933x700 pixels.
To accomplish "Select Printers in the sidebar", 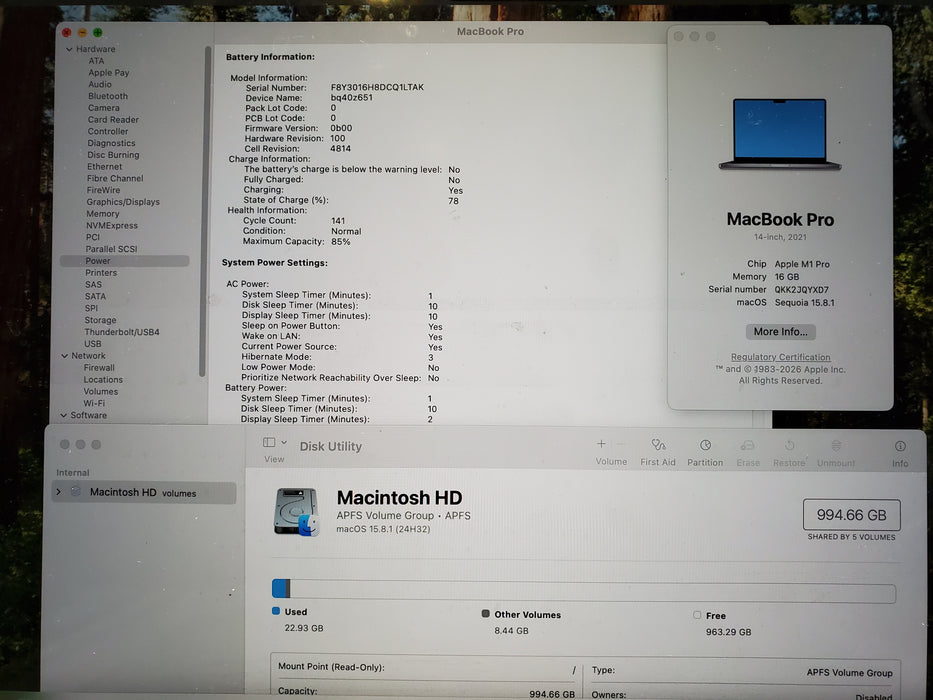I will pyautogui.click(x=101, y=273).
